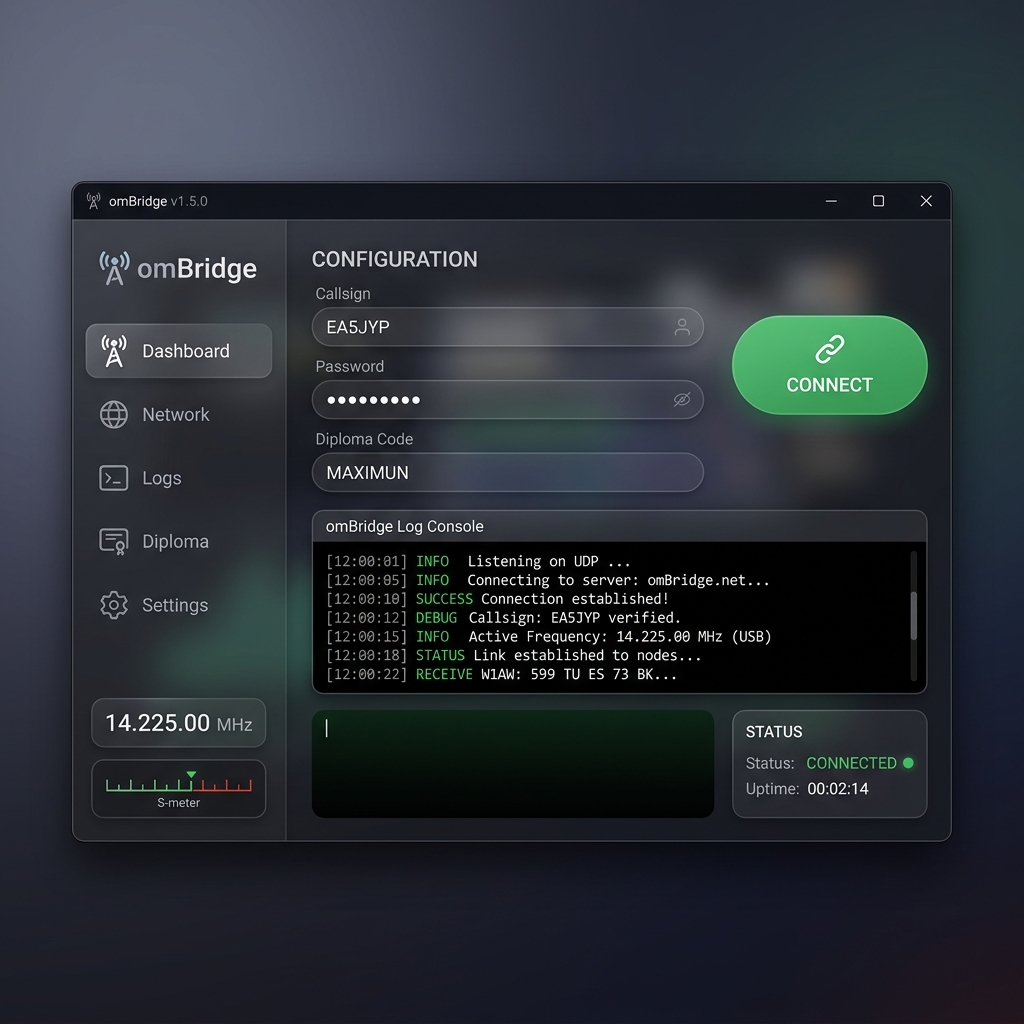Minimize the omBridge window

pyautogui.click(x=831, y=201)
